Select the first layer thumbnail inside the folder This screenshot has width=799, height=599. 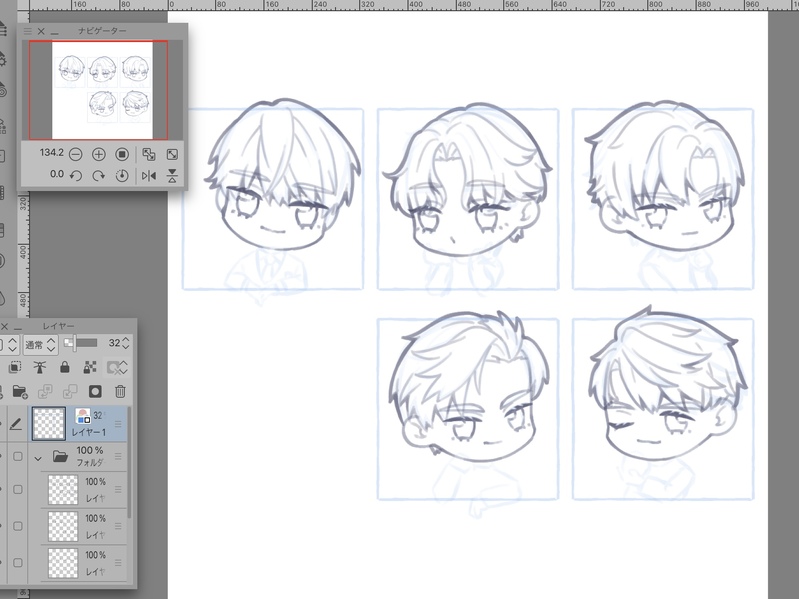pos(63,489)
